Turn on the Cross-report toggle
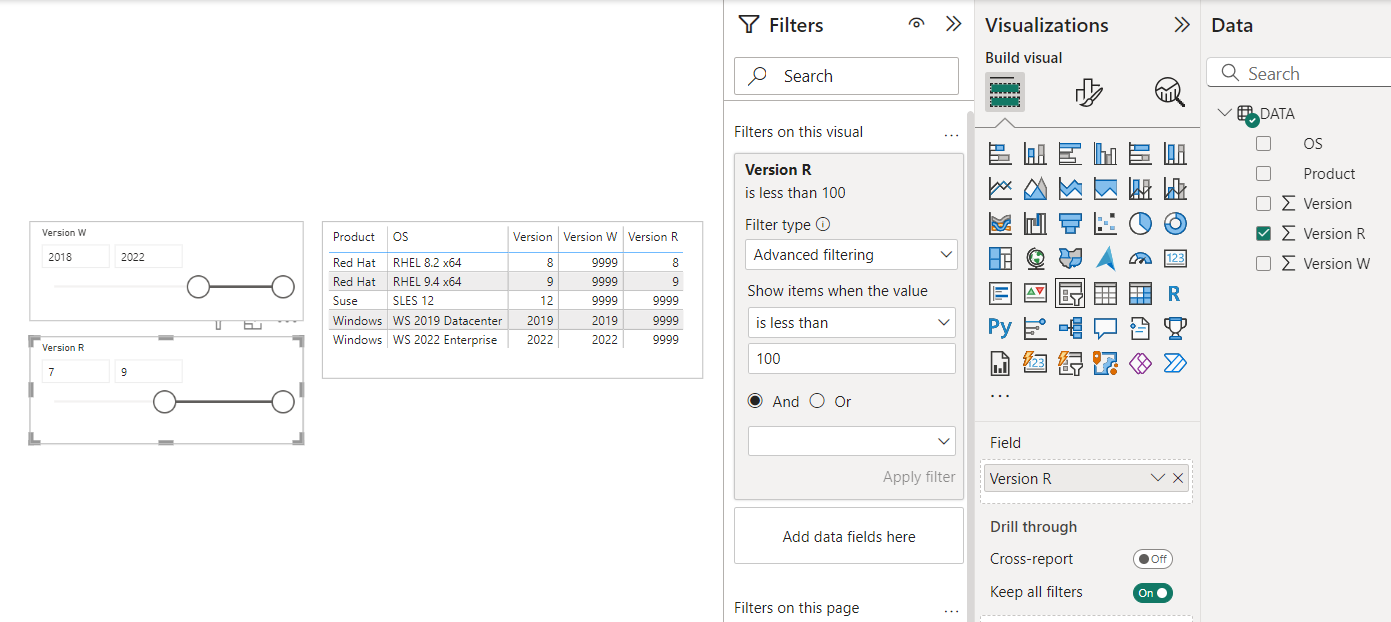The height and width of the screenshot is (622, 1391). 1152,559
